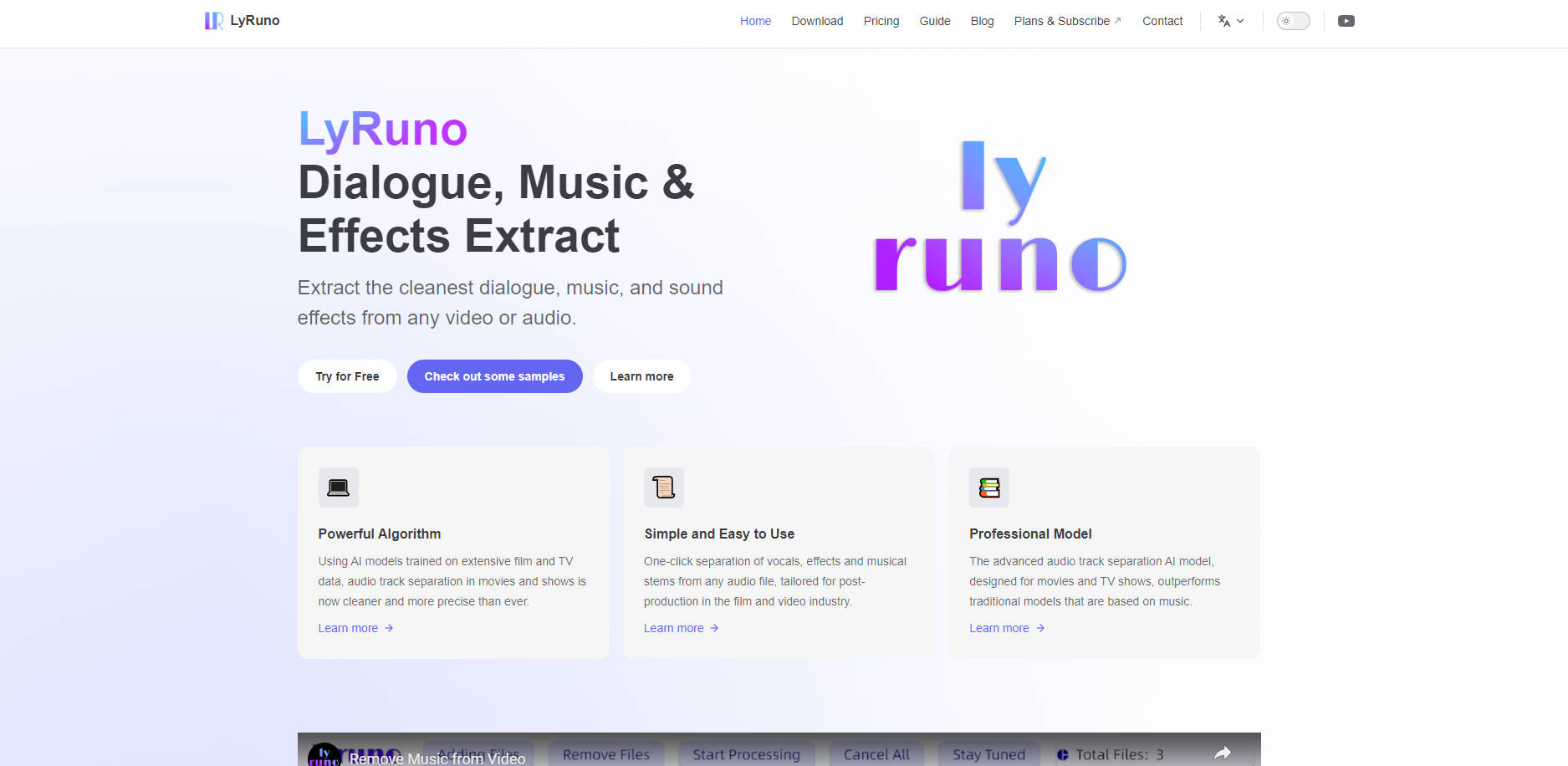1568x766 pixels.
Task: Click the language translation icon
Action: 1223,21
